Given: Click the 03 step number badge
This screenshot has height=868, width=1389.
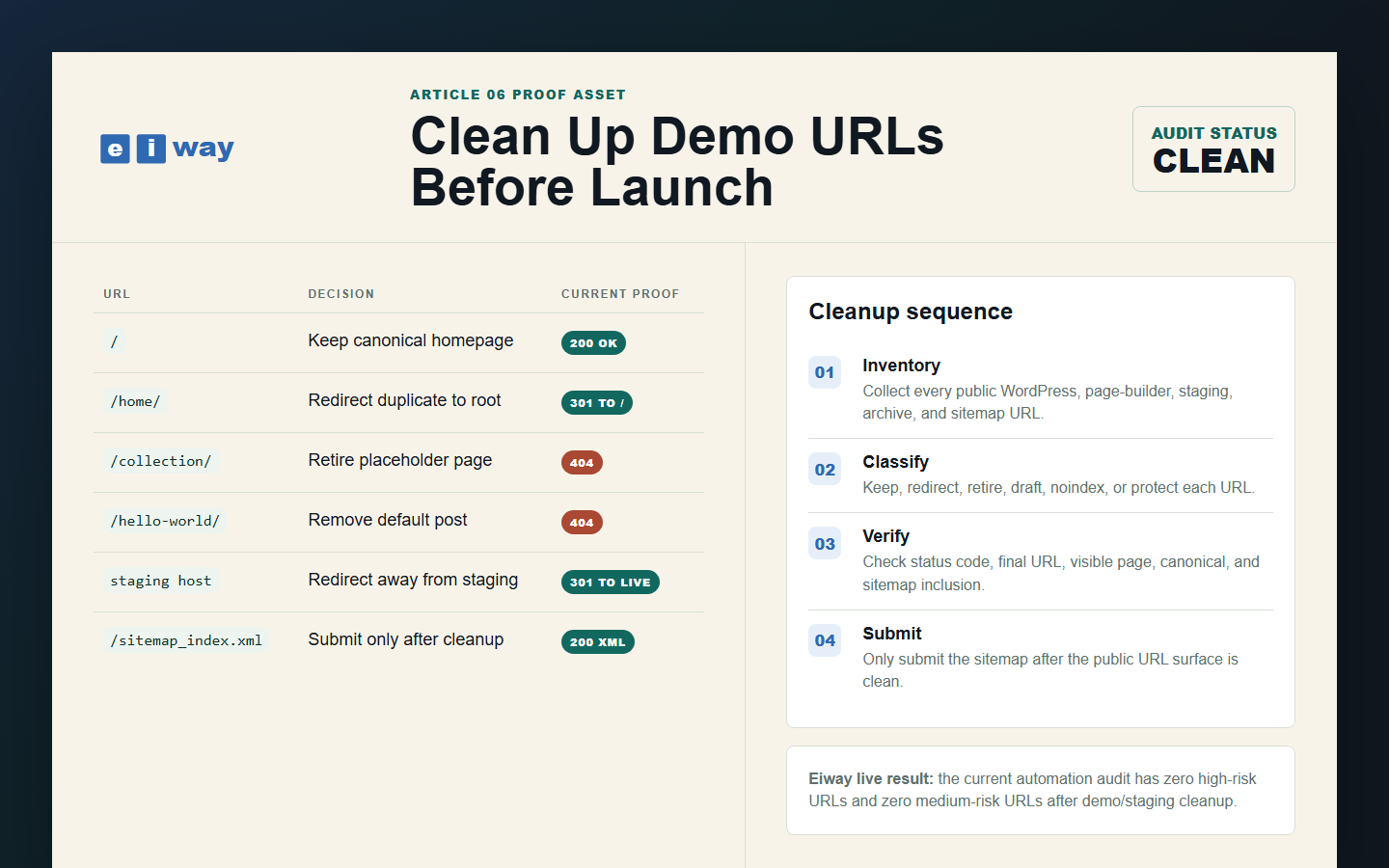Looking at the screenshot, I should tap(825, 544).
